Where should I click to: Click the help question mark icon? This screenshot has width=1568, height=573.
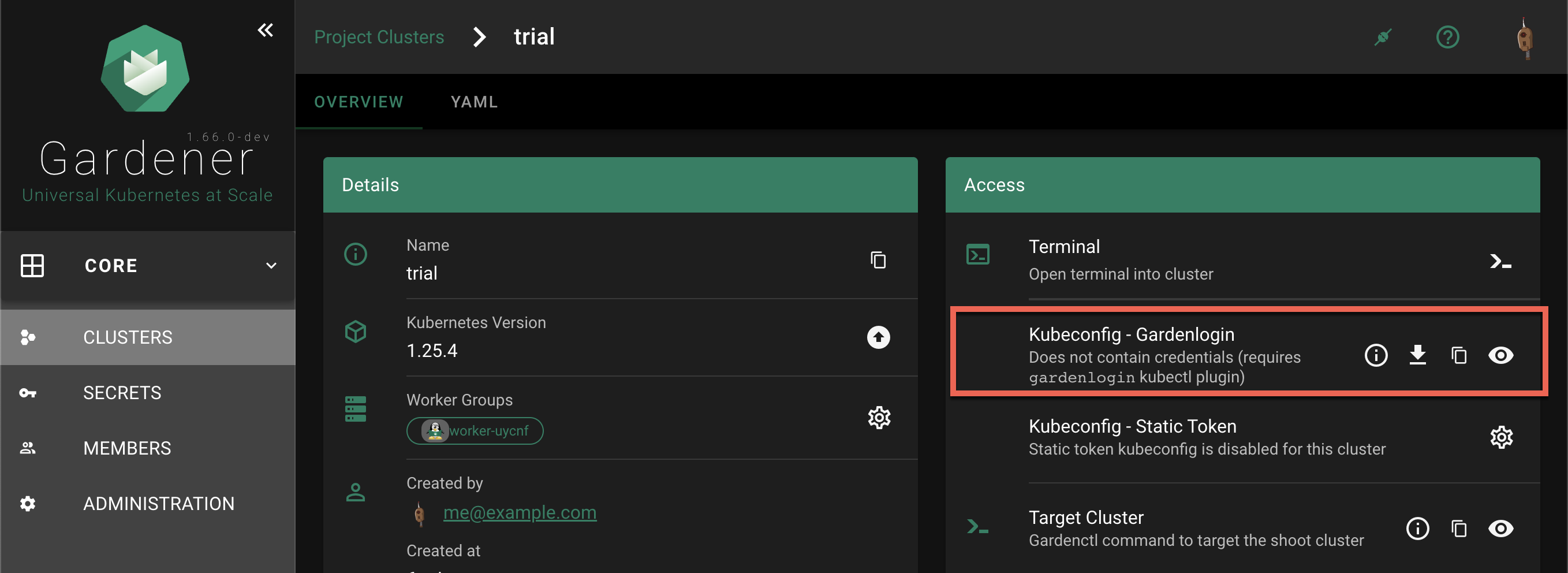pyautogui.click(x=1447, y=37)
